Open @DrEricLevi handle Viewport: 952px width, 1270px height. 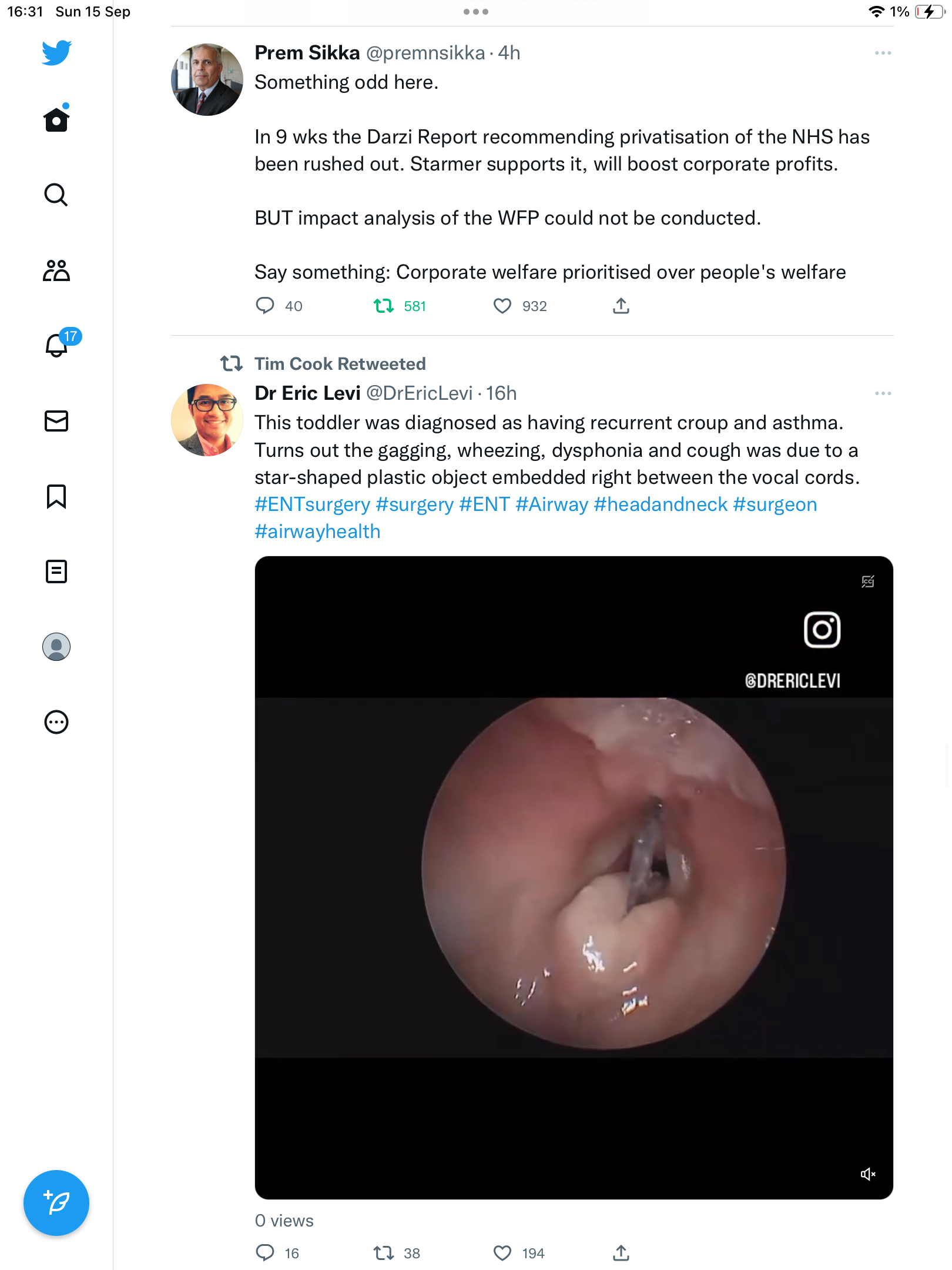coord(420,393)
